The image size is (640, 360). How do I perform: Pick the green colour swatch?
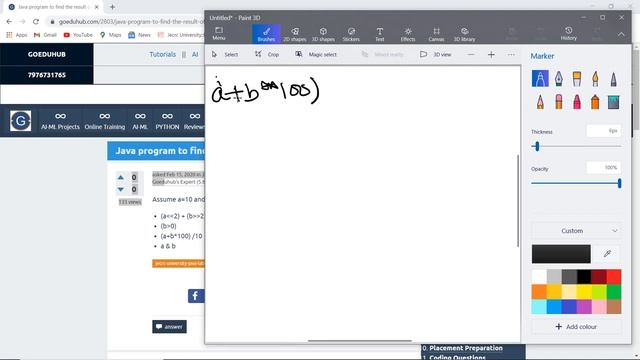point(614,291)
